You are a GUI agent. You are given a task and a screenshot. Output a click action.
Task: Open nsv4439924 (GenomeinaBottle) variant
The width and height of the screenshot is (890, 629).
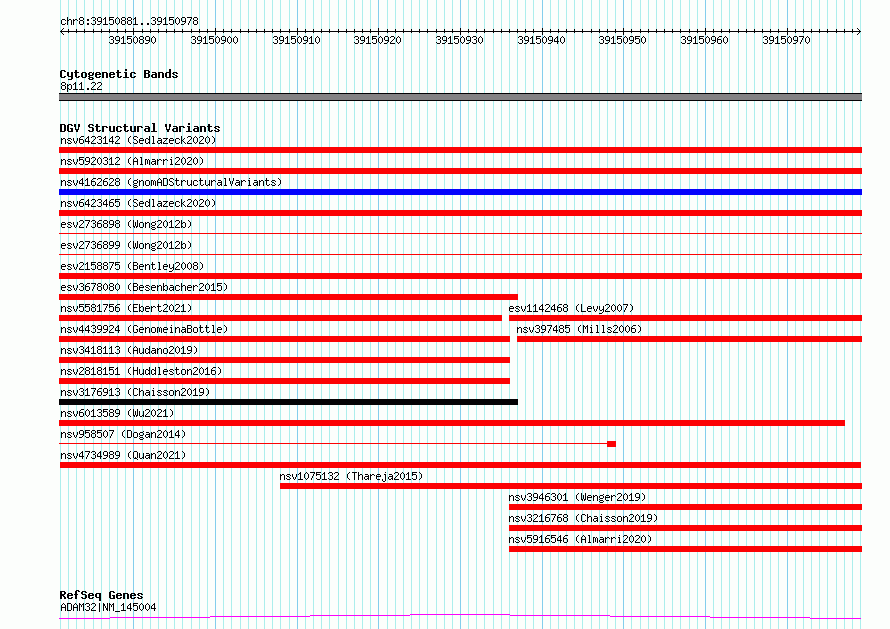144,329
